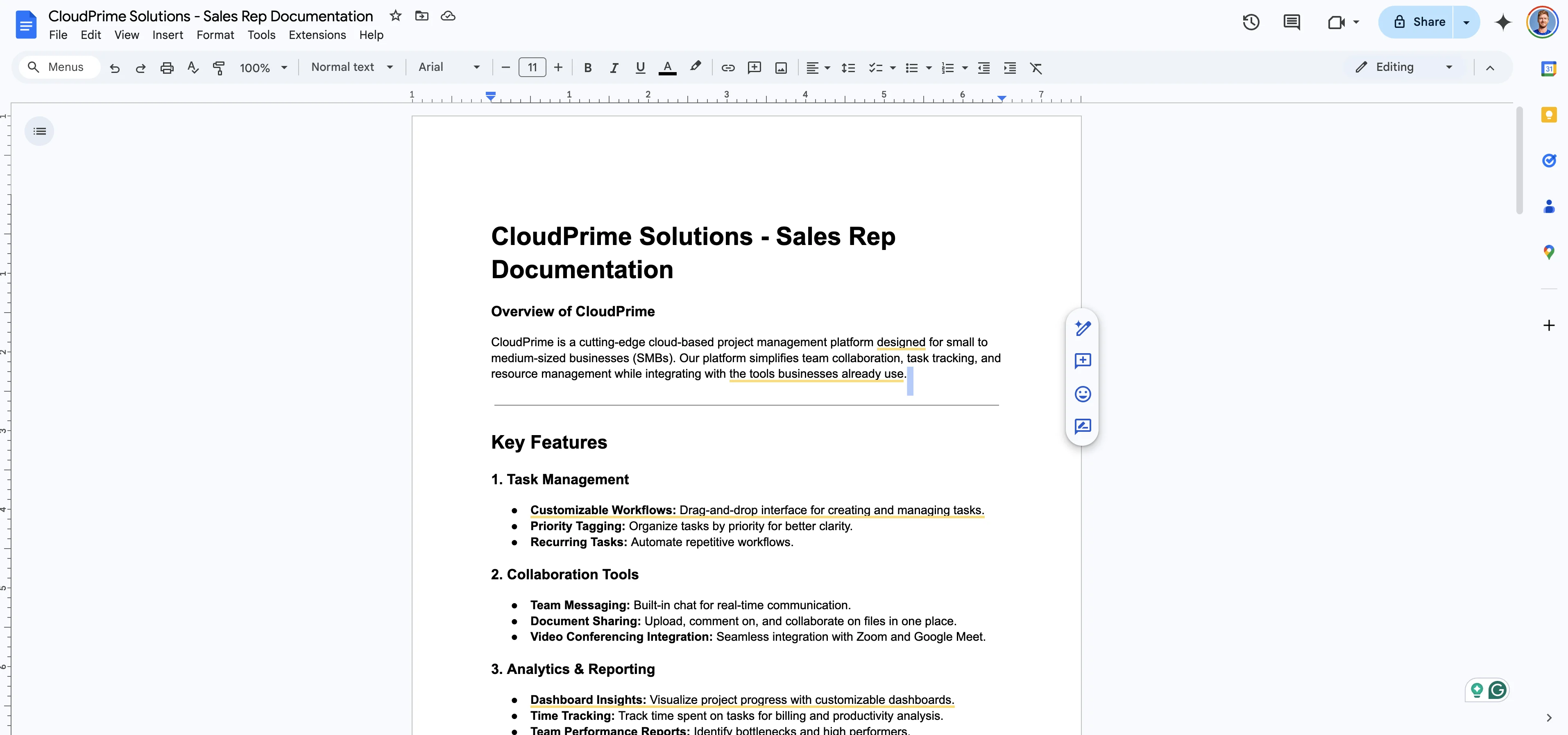Click the Paint format roller icon

click(219, 68)
